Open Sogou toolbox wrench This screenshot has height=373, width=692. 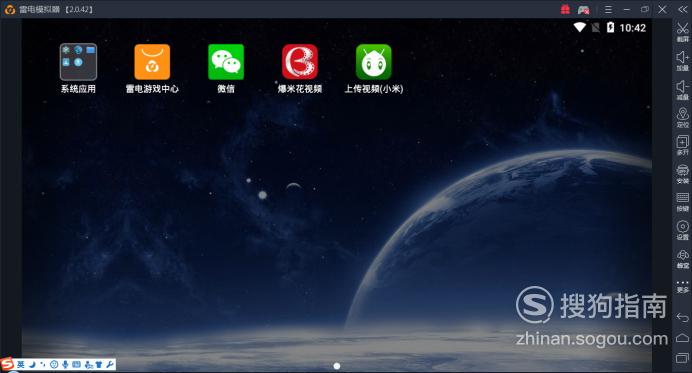tap(109, 365)
